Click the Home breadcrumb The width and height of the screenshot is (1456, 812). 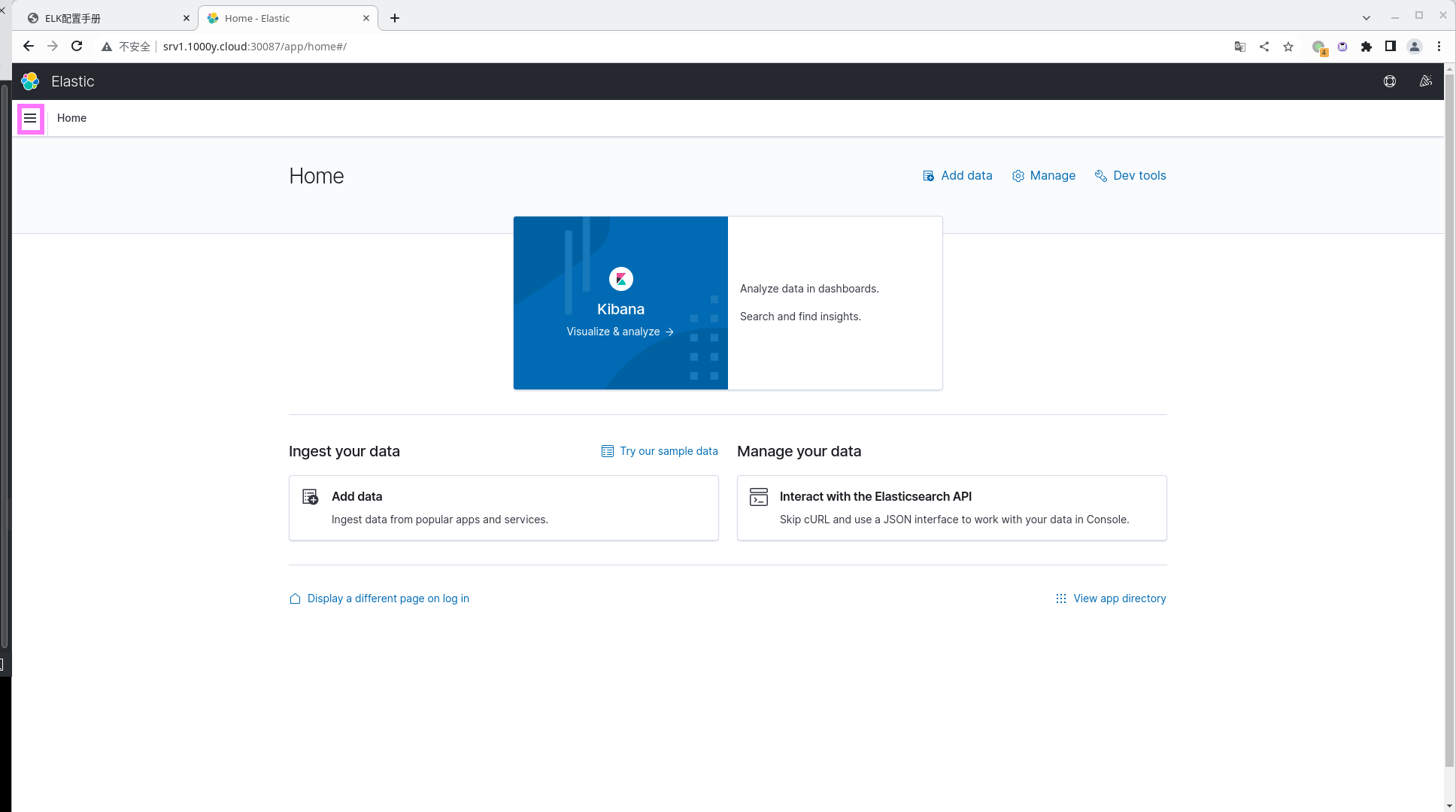pos(71,118)
